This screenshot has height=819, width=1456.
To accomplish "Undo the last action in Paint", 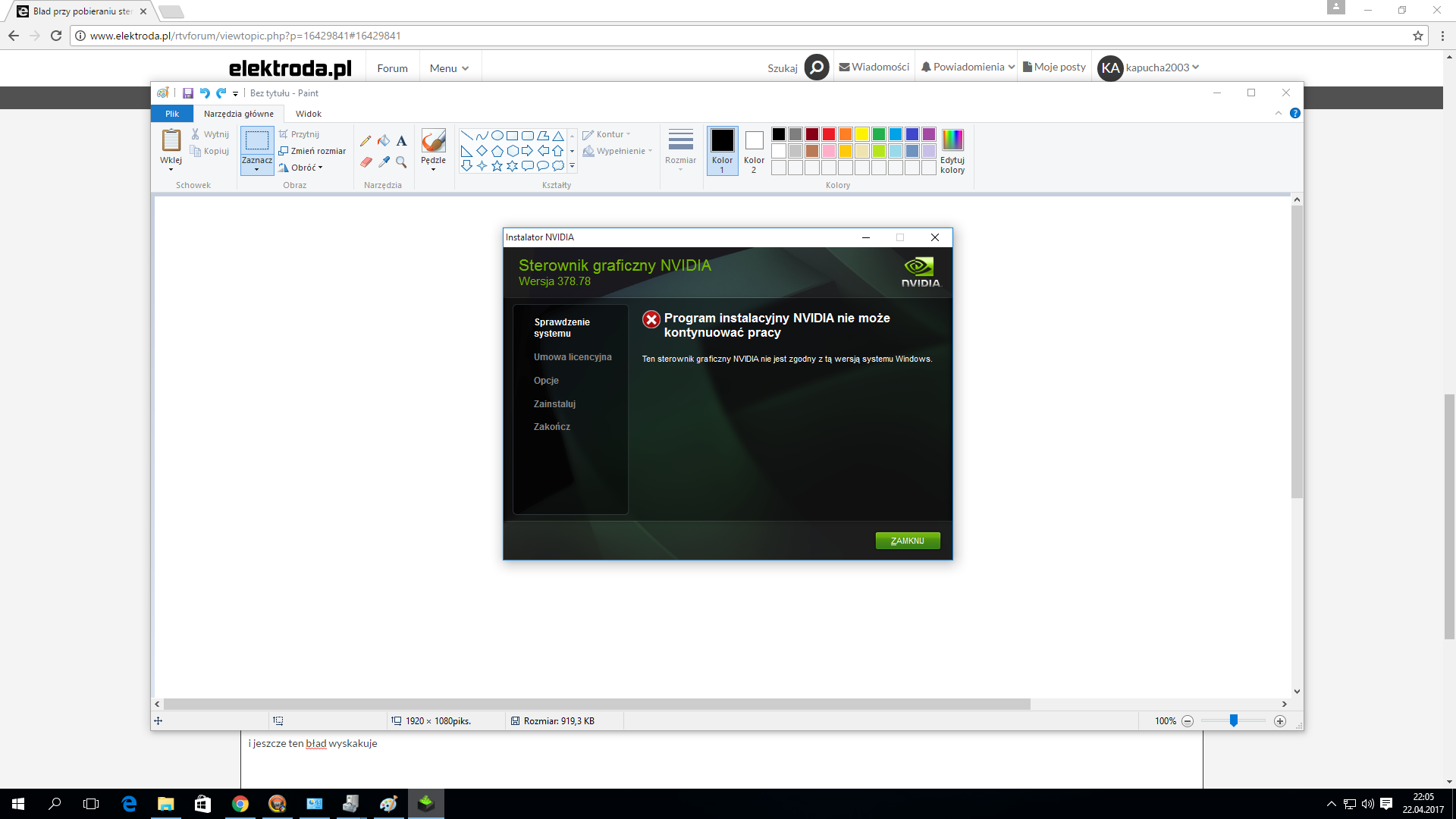I will point(205,93).
